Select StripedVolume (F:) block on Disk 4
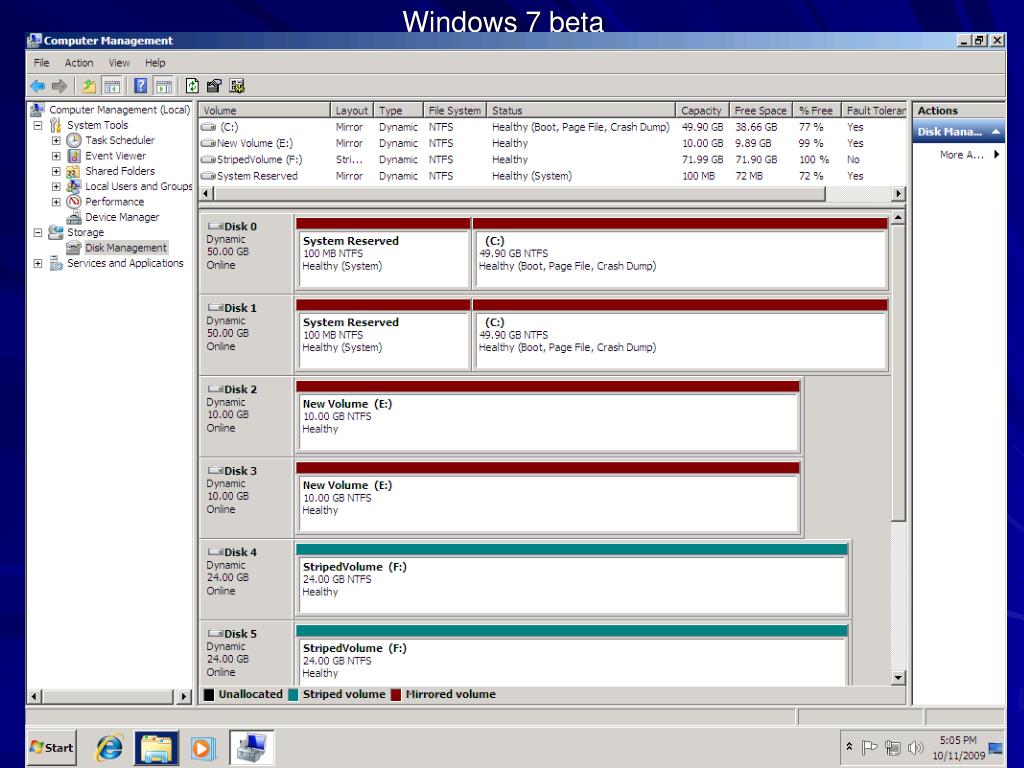 point(571,581)
